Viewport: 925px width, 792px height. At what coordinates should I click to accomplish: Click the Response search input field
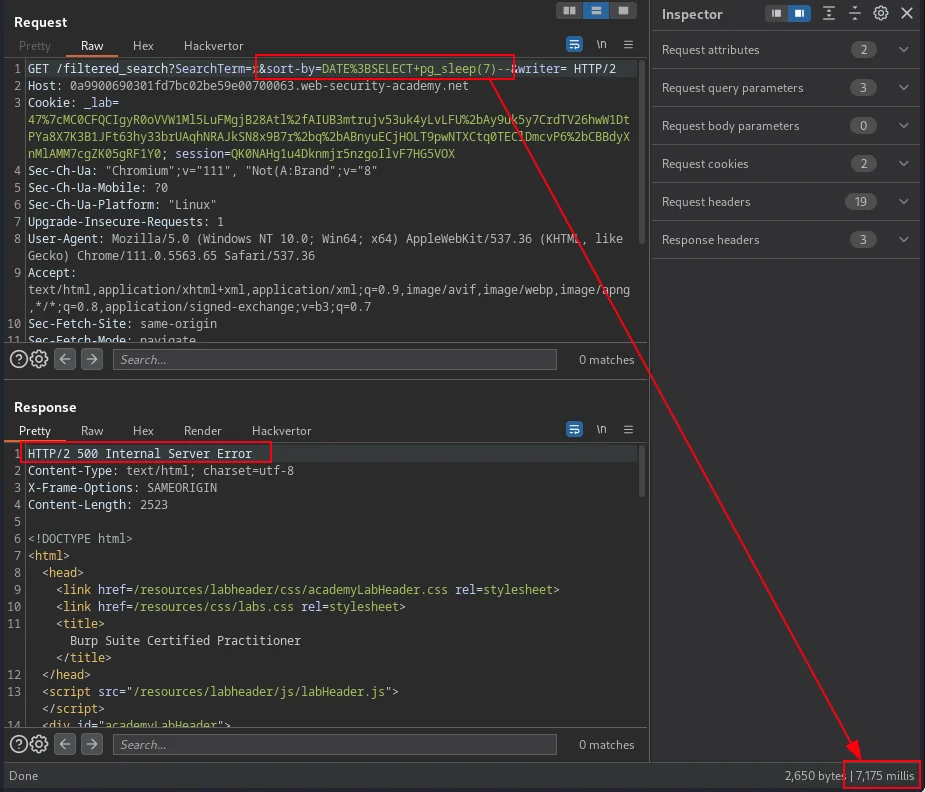coord(334,744)
